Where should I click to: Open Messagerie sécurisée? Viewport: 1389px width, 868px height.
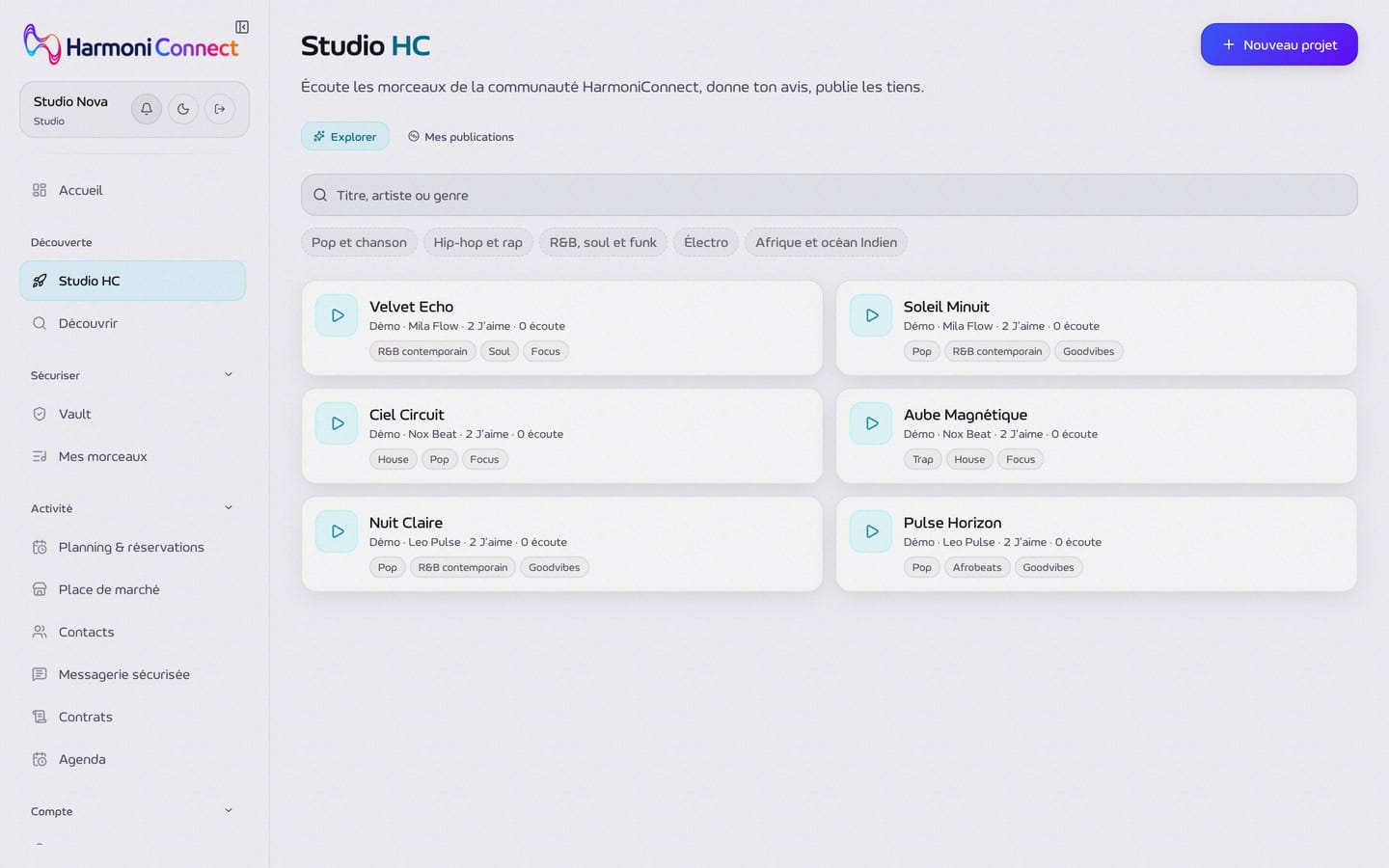pyautogui.click(x=132, y=674)
